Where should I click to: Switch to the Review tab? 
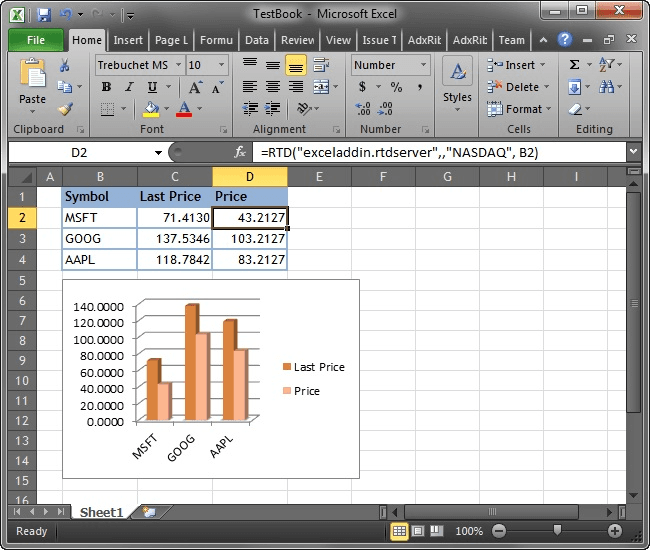[298, 40]
